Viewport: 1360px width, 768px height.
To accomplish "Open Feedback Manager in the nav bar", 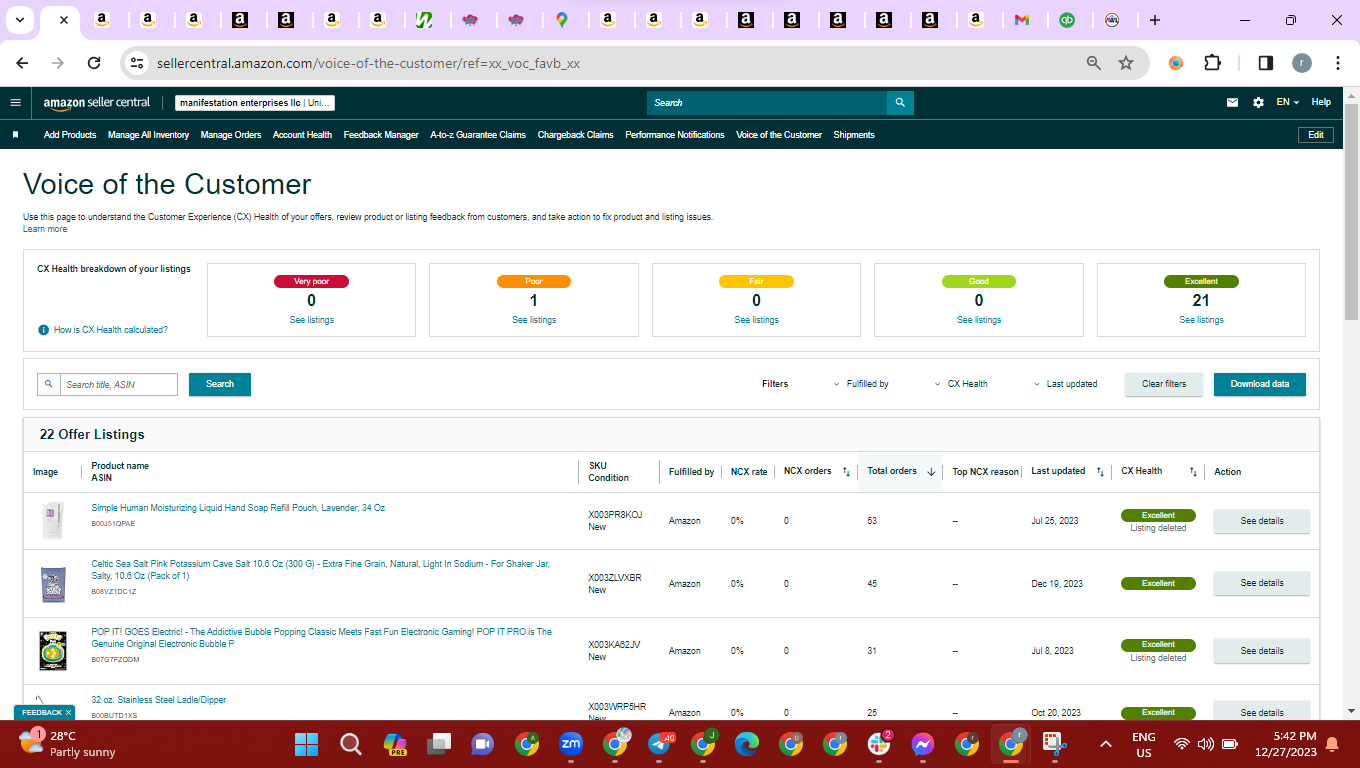I will point(381,135).
